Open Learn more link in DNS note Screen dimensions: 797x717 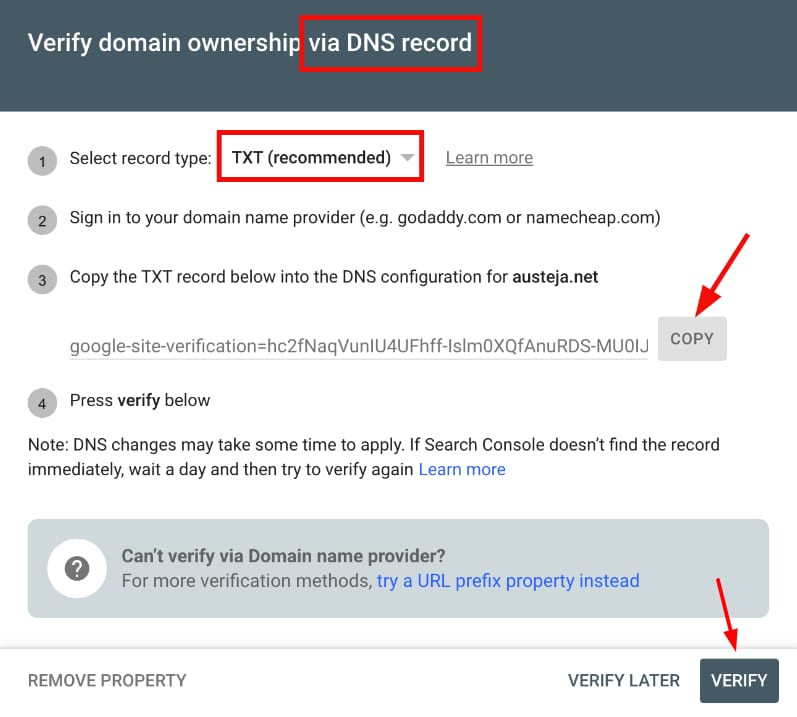click(x=462, y=469)
